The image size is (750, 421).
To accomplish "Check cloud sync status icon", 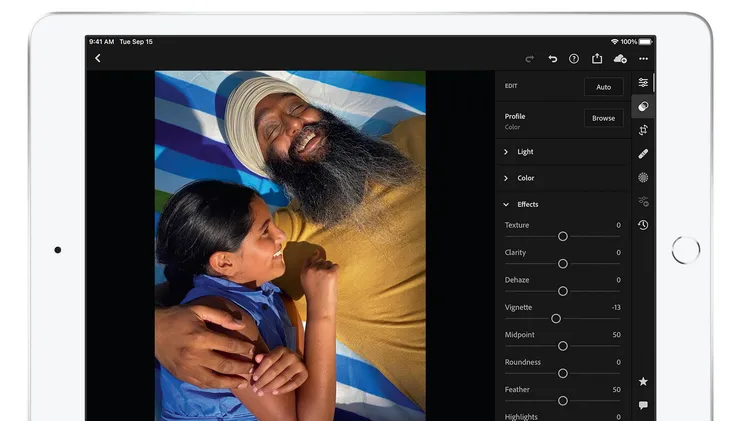I will click(620, 58).
